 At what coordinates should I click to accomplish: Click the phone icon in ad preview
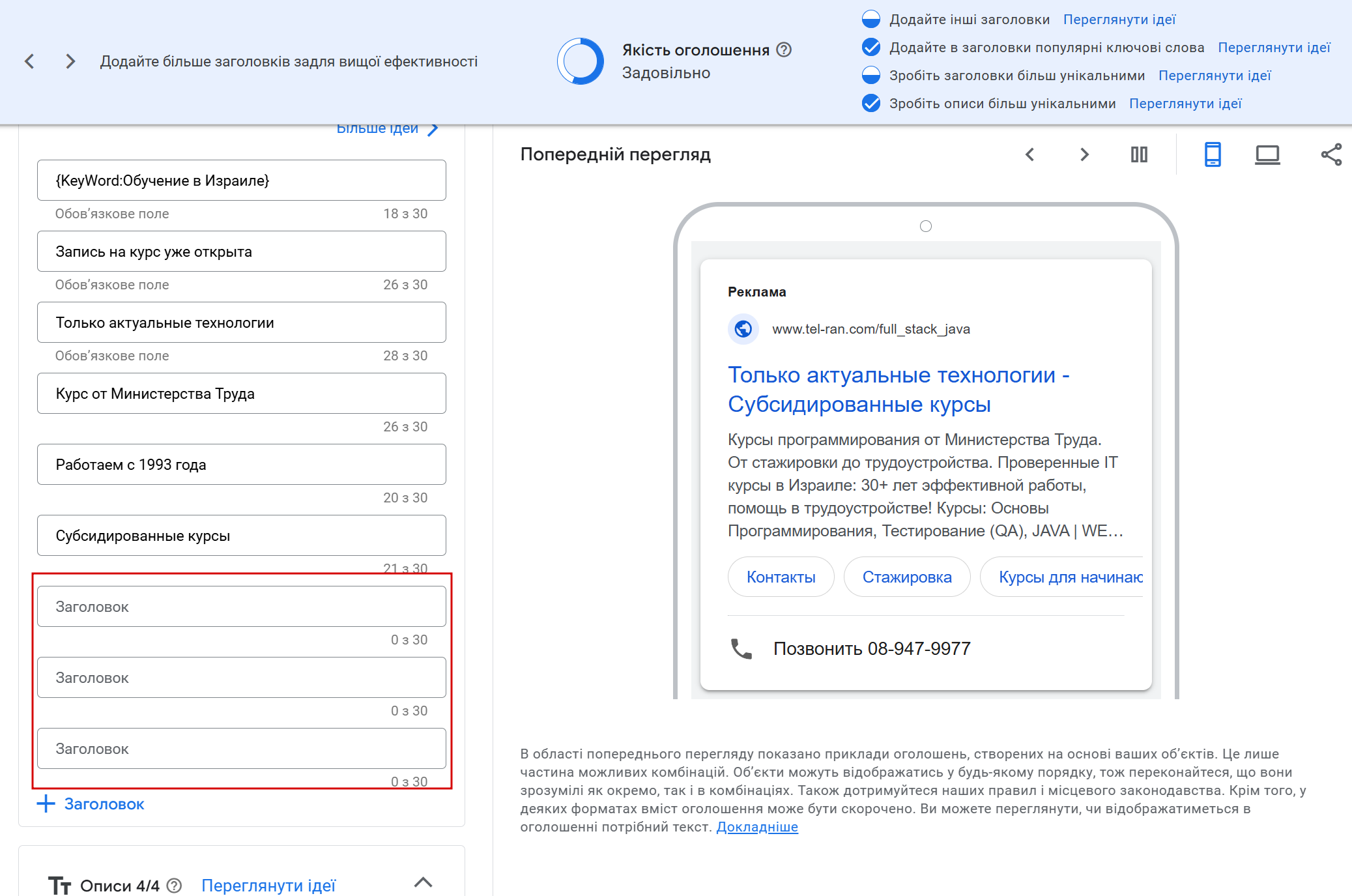click(741, 648)
